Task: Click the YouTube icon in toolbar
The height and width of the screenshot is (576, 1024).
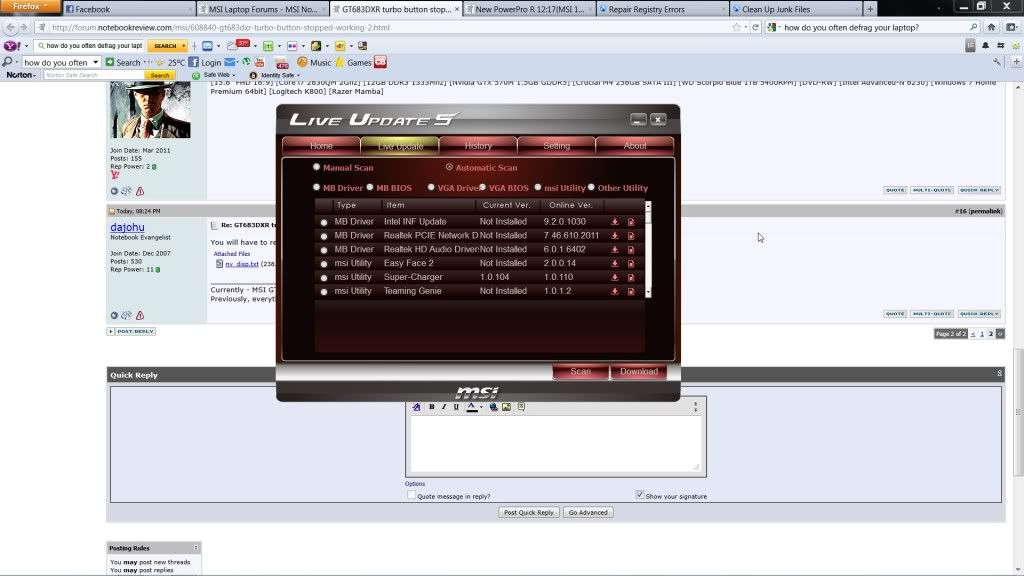Action: coord(259,62)
